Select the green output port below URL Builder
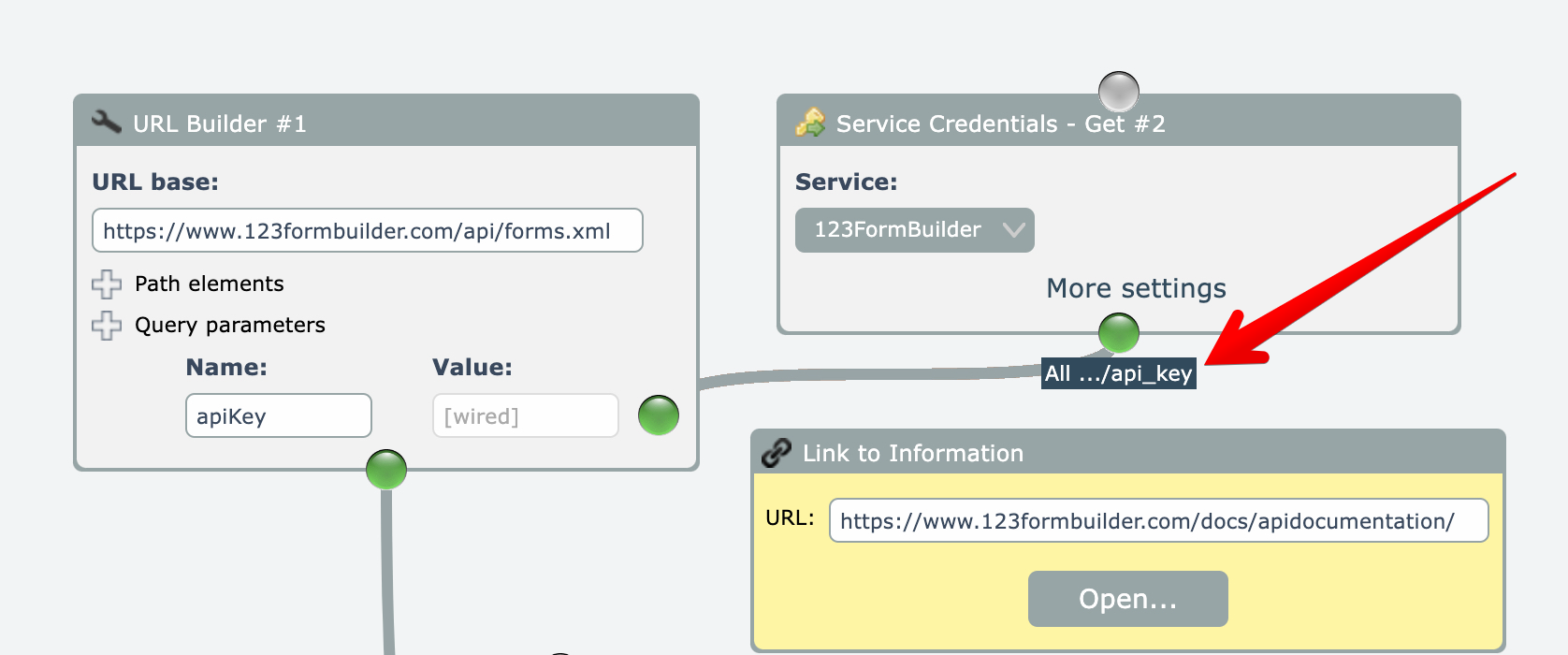 [x=386, y=470]
